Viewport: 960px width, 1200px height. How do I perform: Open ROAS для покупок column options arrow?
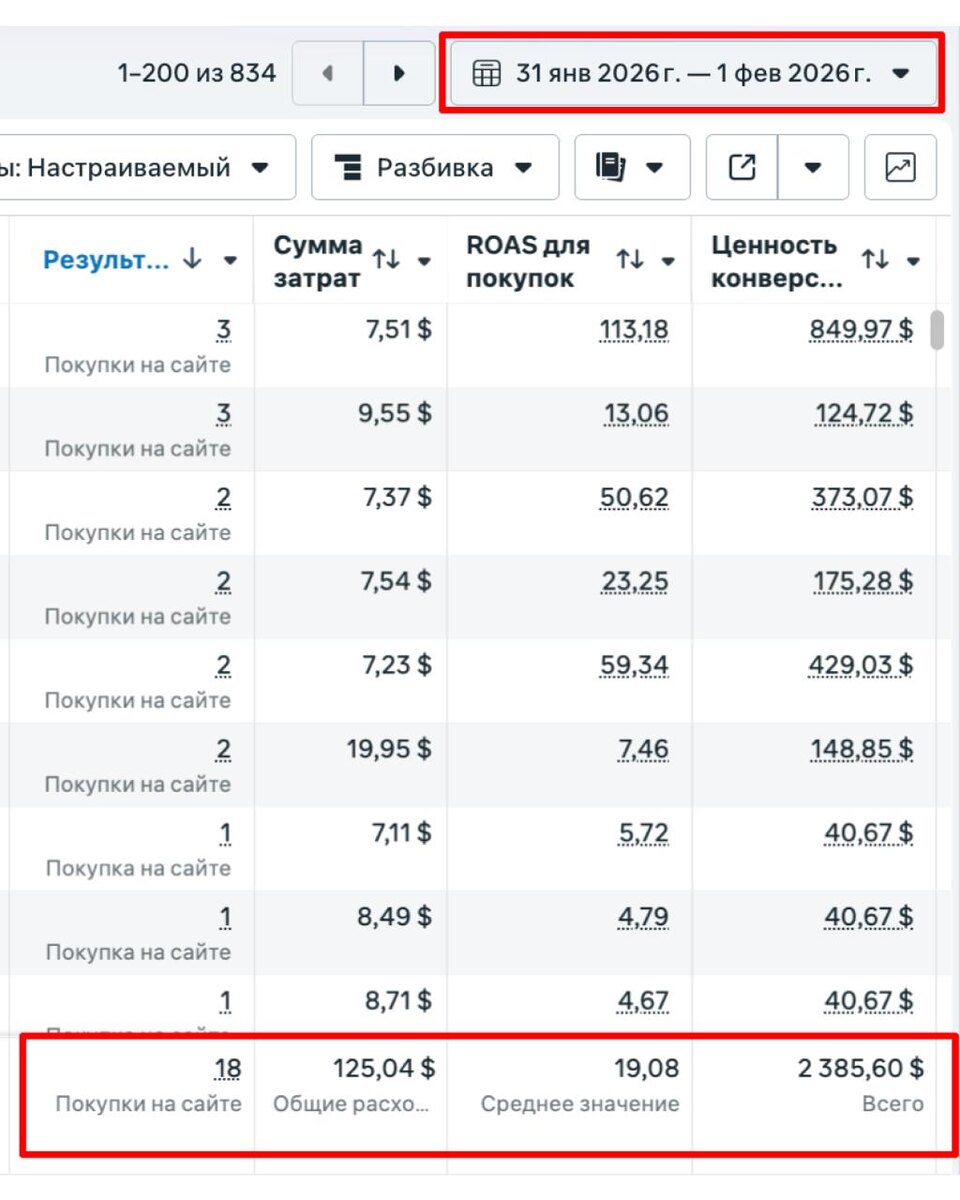(668, 261)
